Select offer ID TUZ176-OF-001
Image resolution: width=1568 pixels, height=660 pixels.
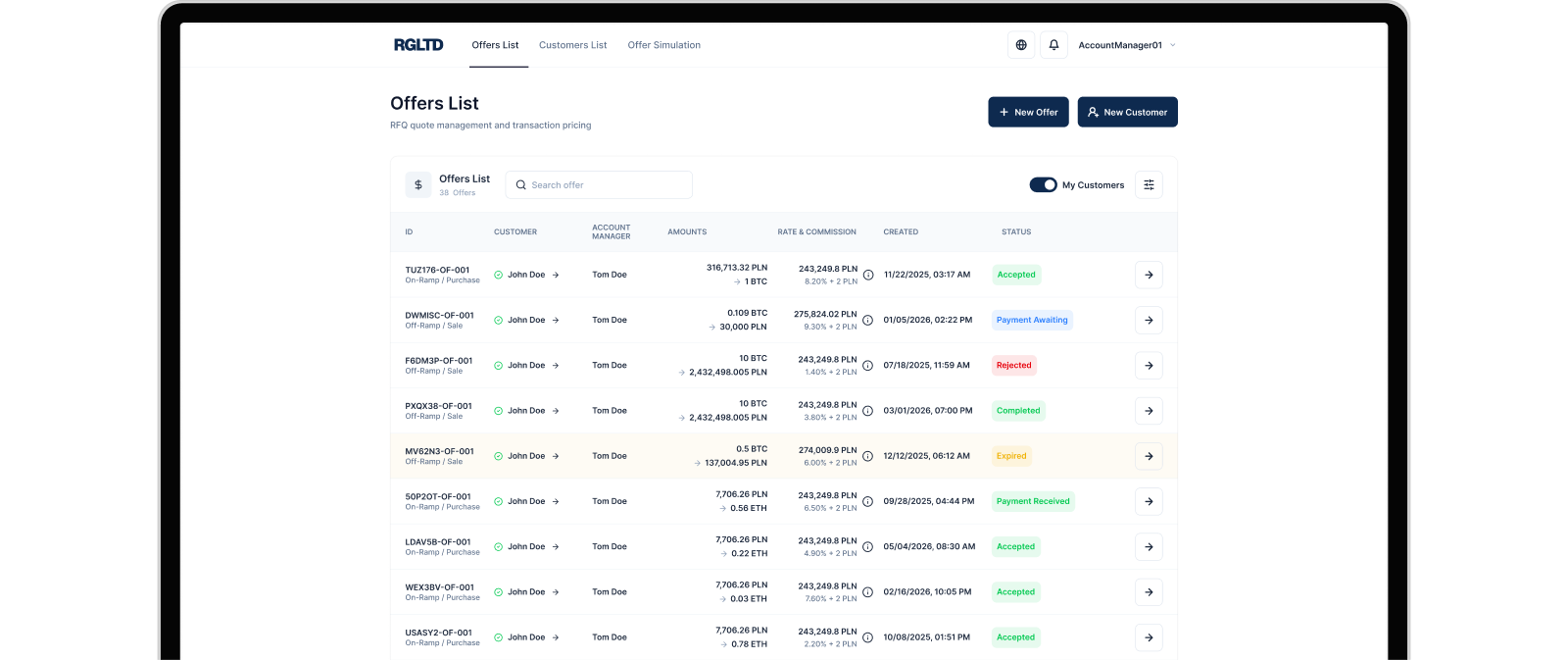(437, 270)
